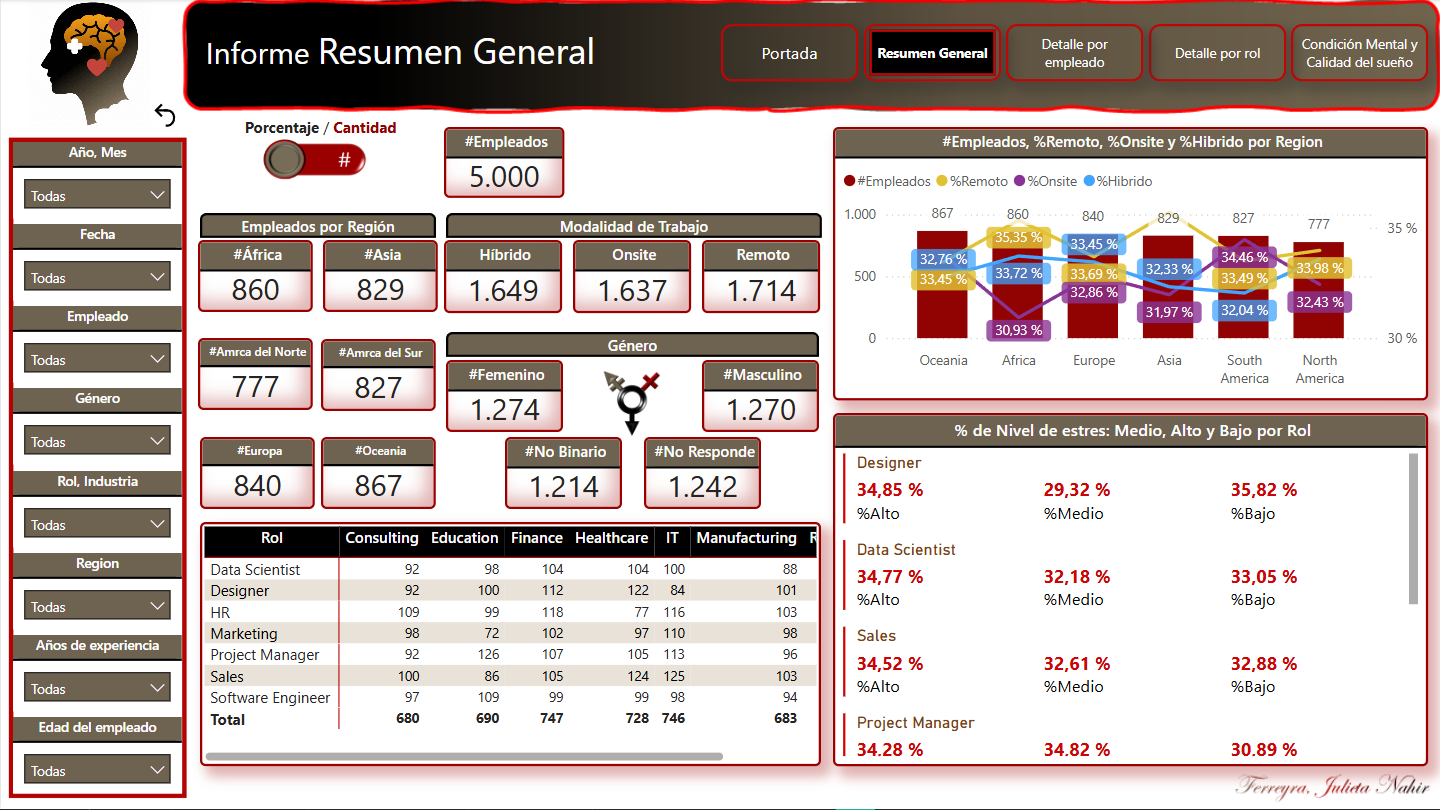Click the #Masculino 1.270 card
Viewport: 1440px width, 810px height.
coord(761,396)
